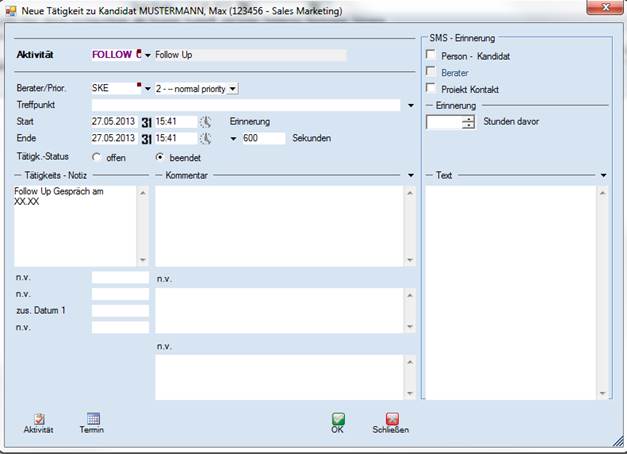The width and height of the screenshot is (627, 454).
Task: Open the Treffpunkt dropdown arrow
Action: point(411,104)
